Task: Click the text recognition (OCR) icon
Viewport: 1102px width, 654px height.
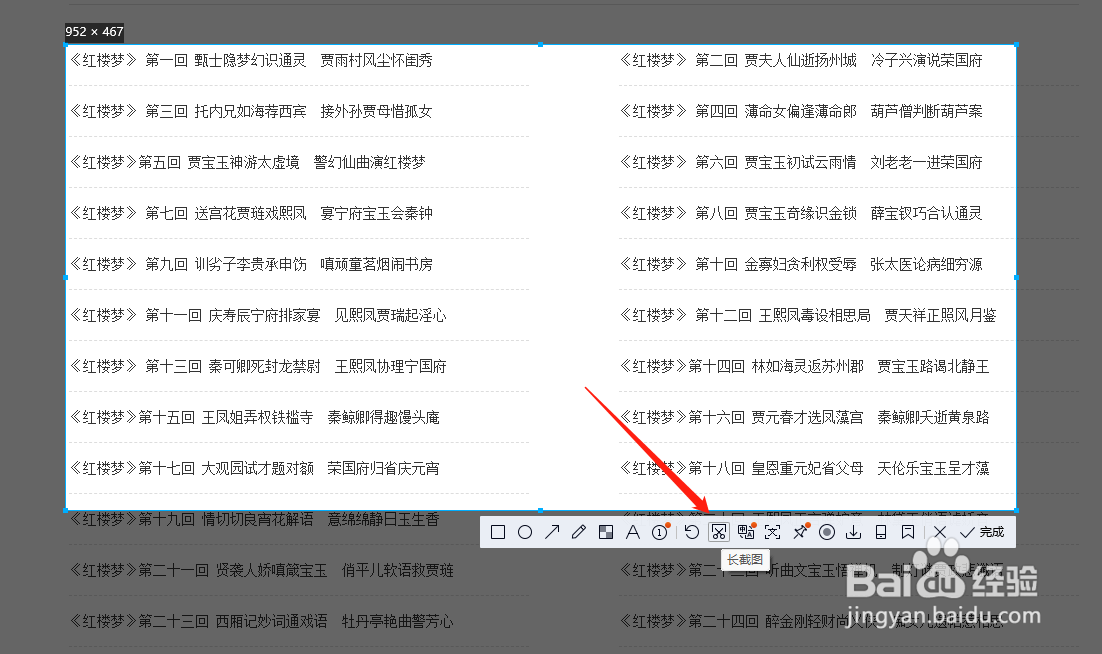Action: pos(772,532)
